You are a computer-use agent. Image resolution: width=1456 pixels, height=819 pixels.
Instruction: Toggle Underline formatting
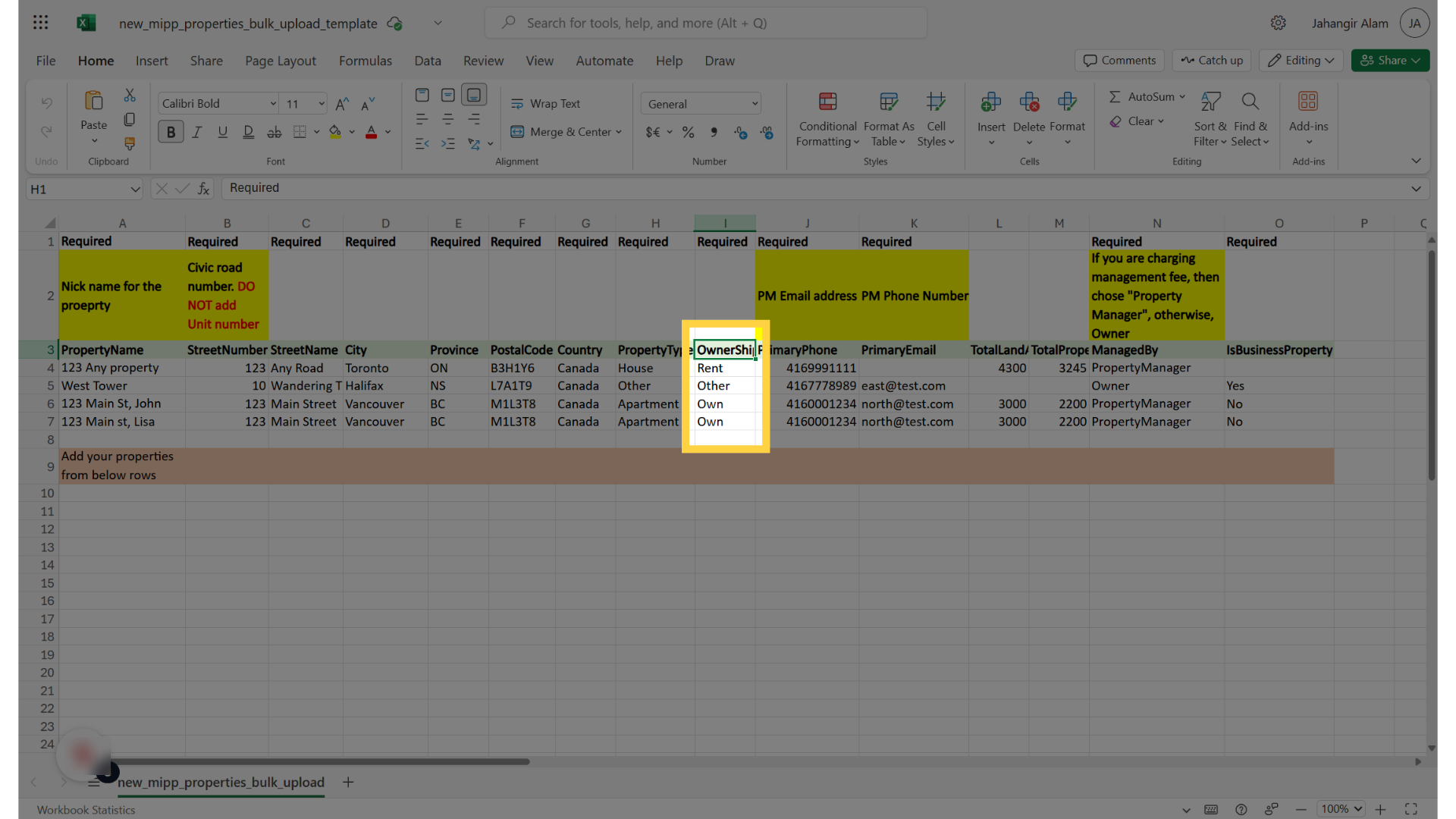point(222,132)
